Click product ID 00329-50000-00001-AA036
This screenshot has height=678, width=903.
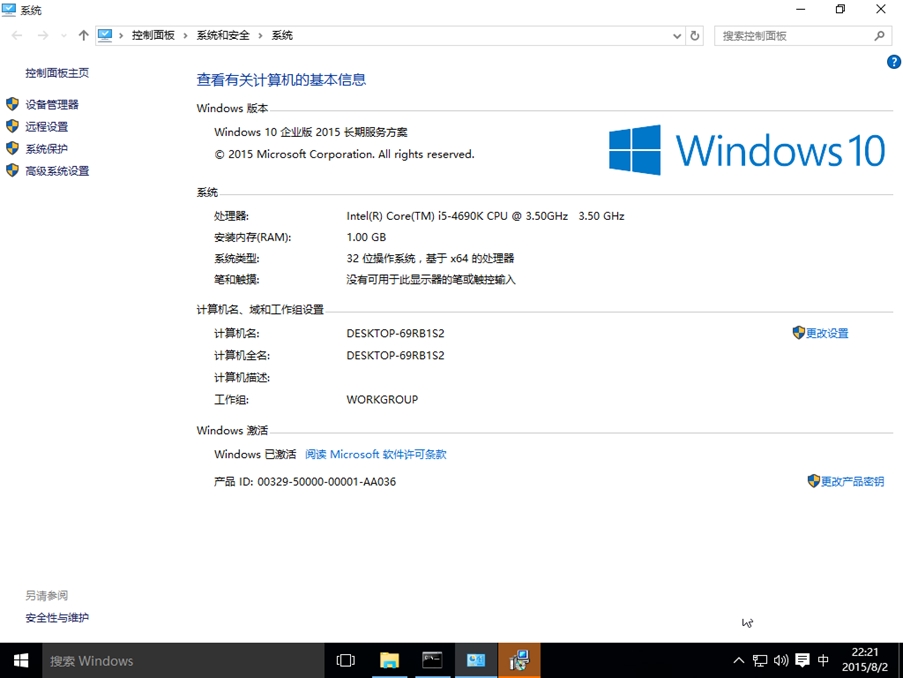point(327,482)
